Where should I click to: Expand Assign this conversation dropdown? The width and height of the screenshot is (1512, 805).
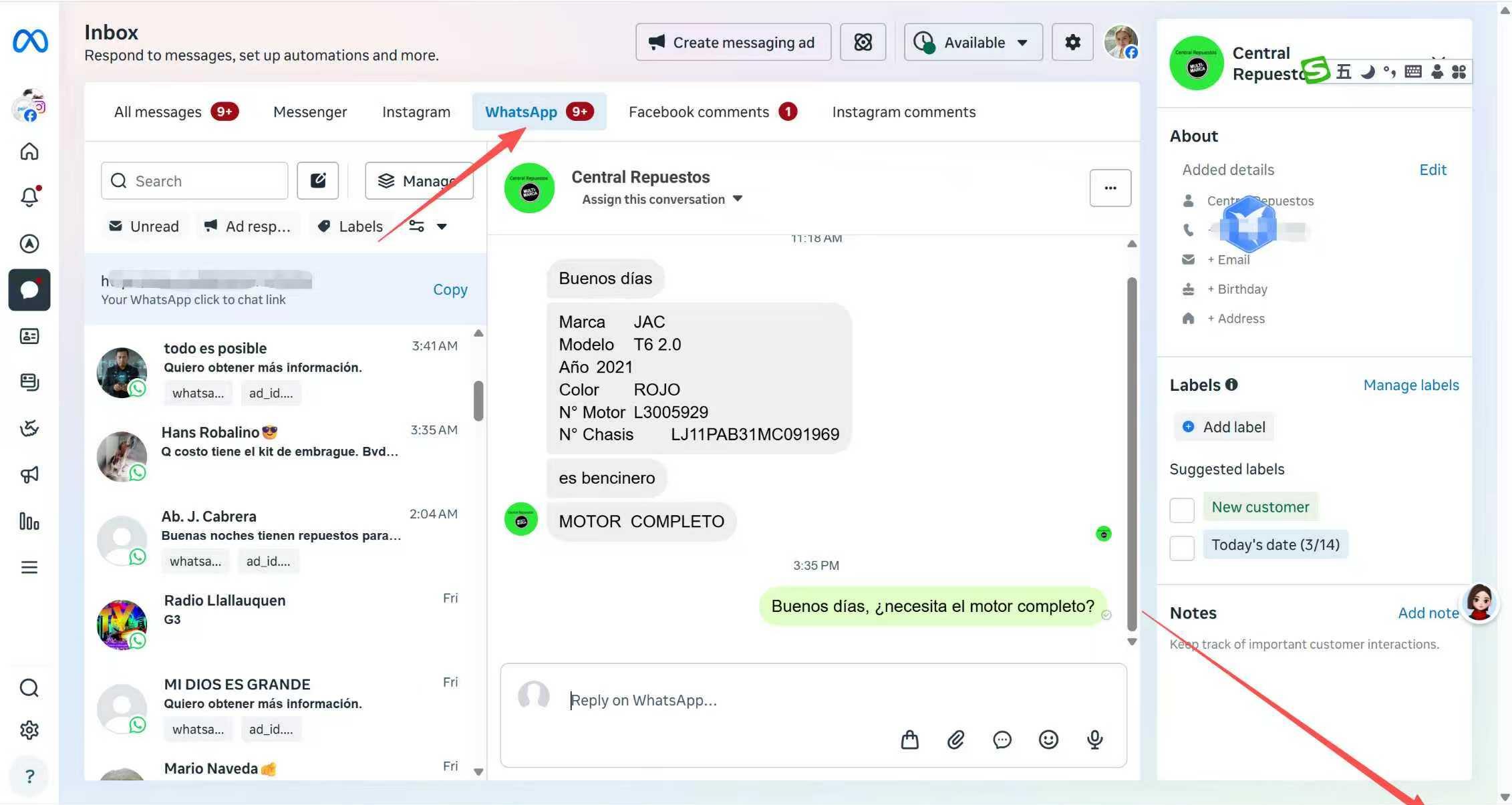click(661, 199)
